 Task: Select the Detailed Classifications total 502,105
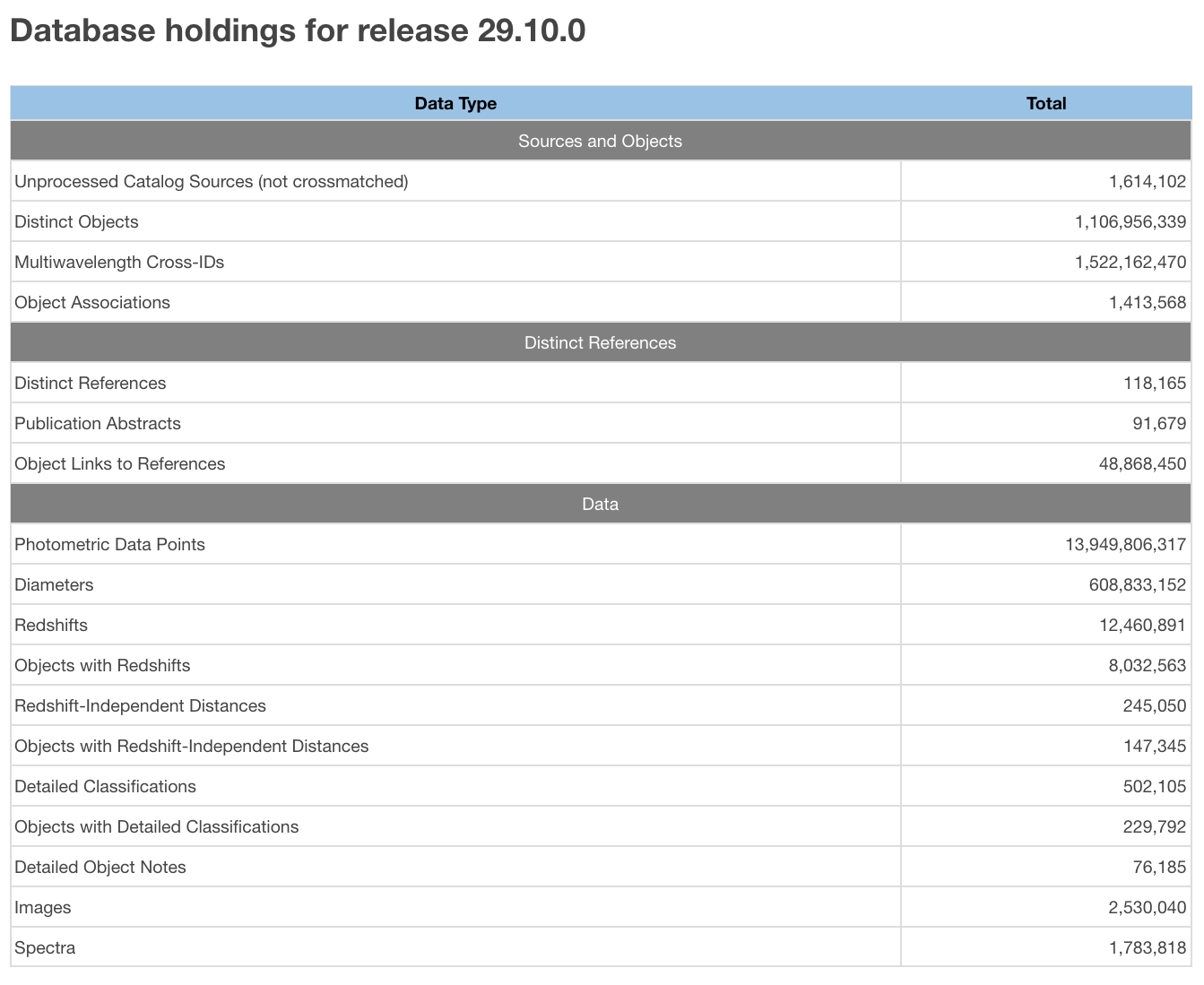click(1154, 786)
